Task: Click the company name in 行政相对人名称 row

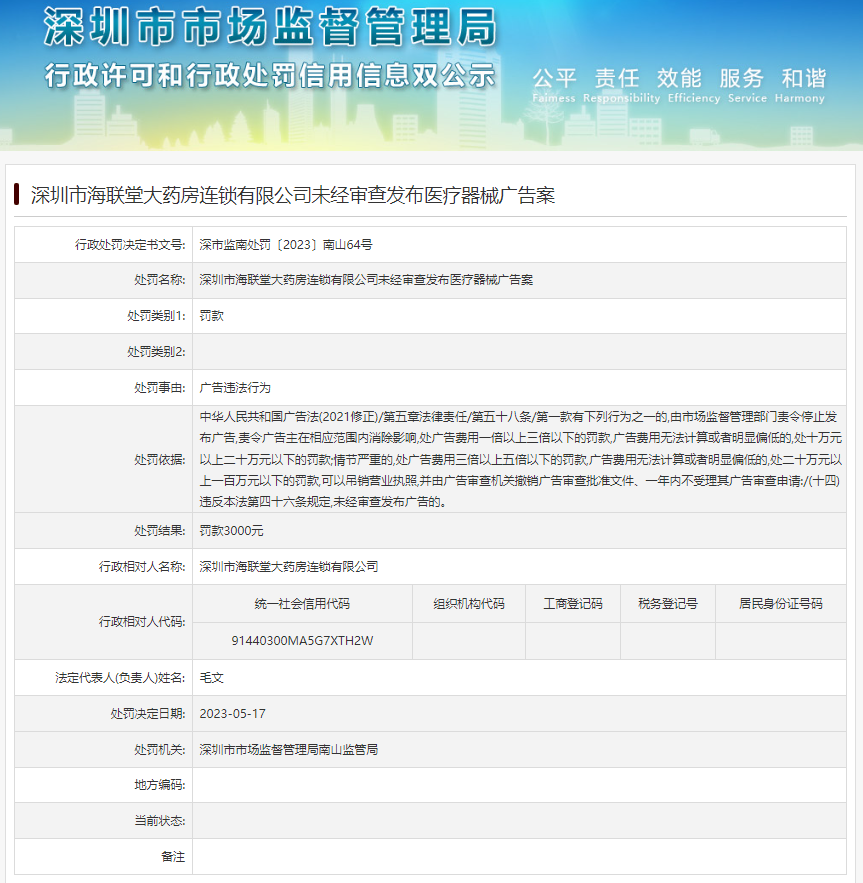Action: (x=289, y=566)
